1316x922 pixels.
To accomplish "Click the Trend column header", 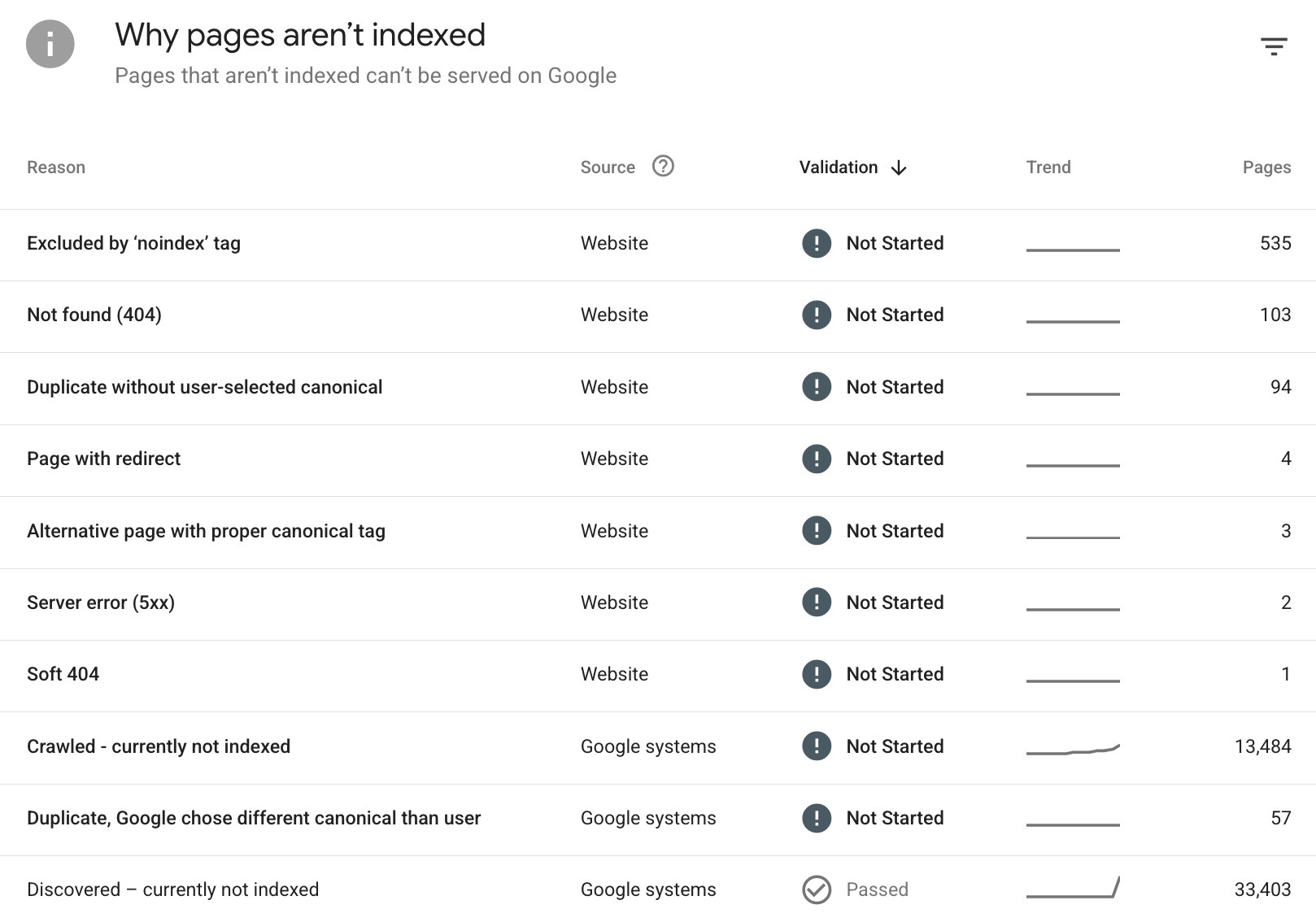I will tap(1048, 167).
